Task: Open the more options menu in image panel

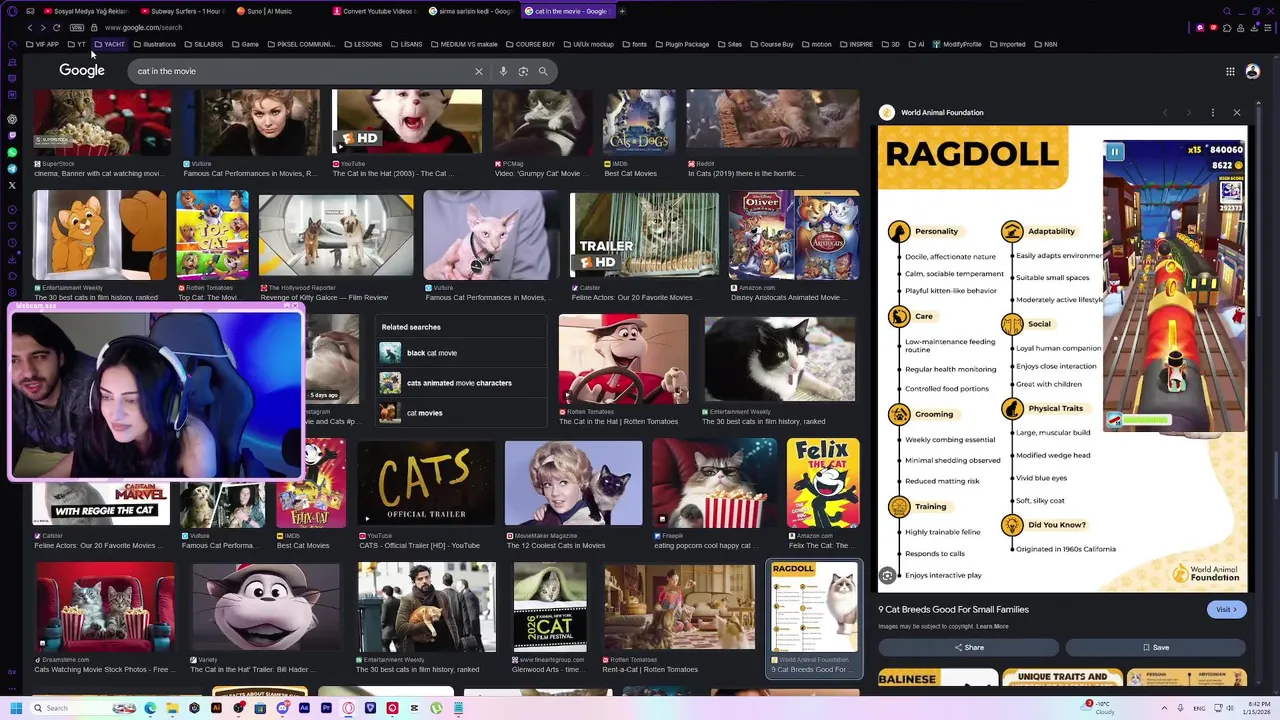Action: 1212,113
